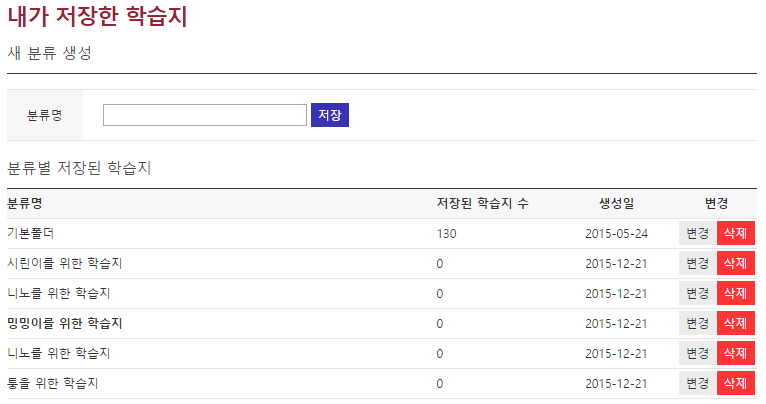The width and height of the screenshot is (766, 404).
Task: Select the bold 밍밍이를 위한 학습지 entry
Action: tap(64, 323)
